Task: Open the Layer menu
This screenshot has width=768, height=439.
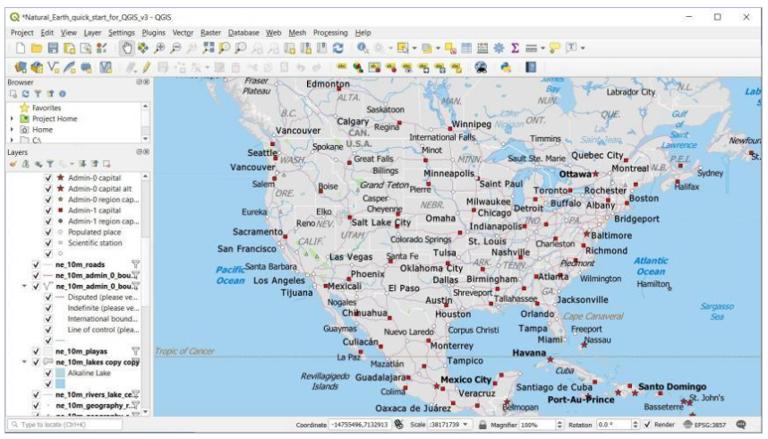Action: pyautogui.click(x=92, y=33)
